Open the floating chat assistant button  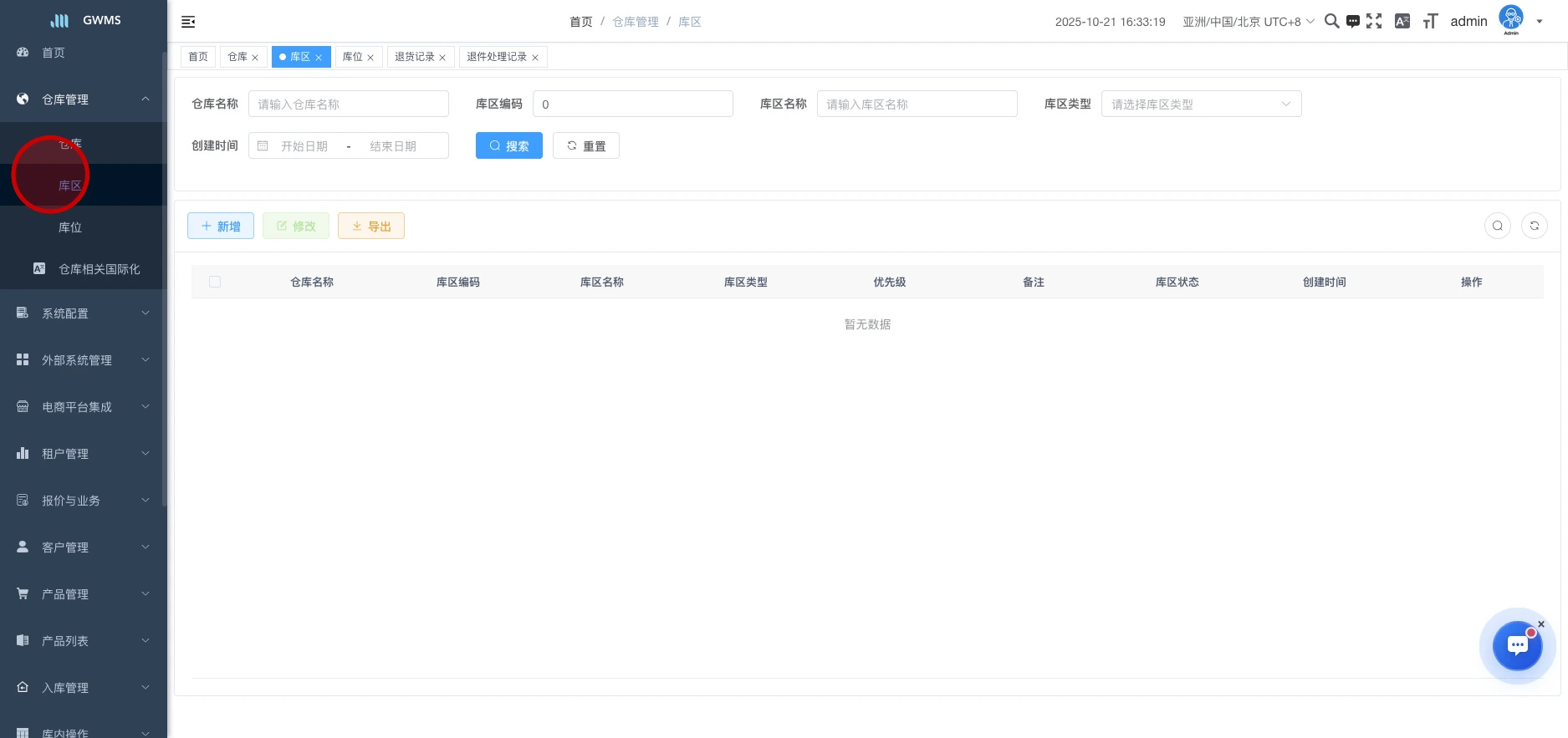[1517, 645]
